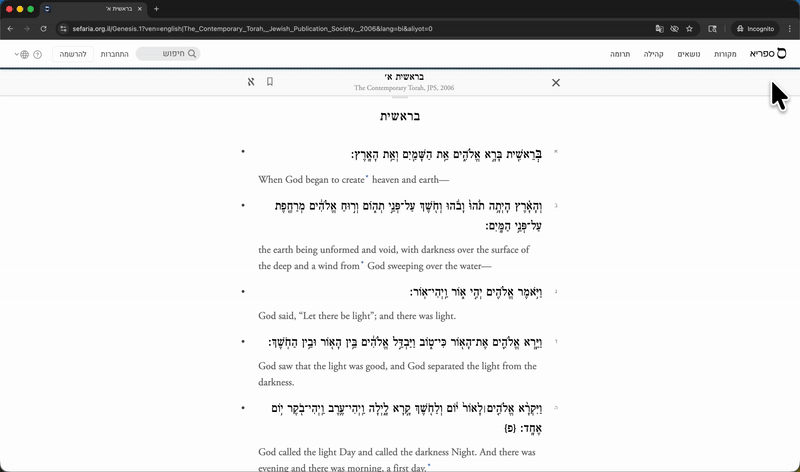Click the Sefaria logo in the header
Screen dimensions: 800x472
coord(768,53)
